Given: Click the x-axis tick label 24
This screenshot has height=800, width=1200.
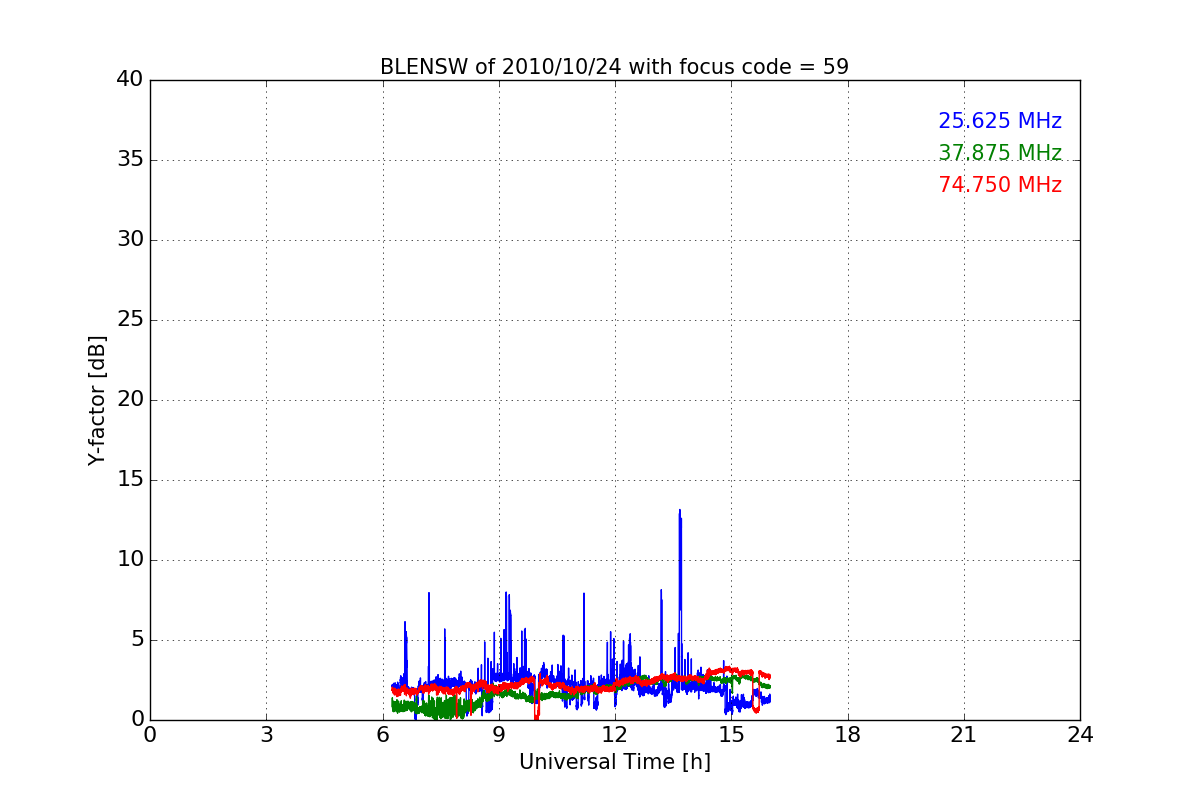Looking at the screenshot, I should 1080,735.
